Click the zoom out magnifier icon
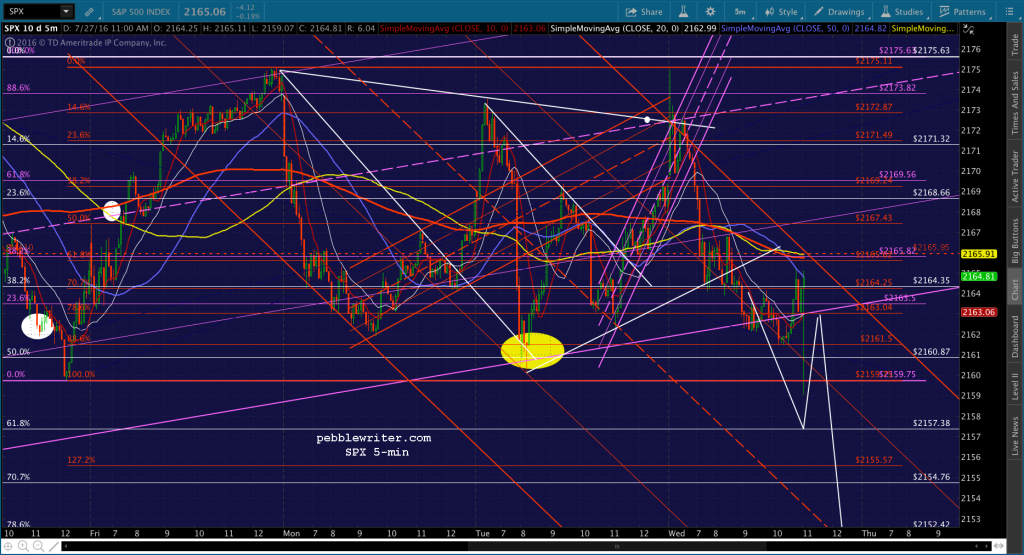 (x=38, y=546)
